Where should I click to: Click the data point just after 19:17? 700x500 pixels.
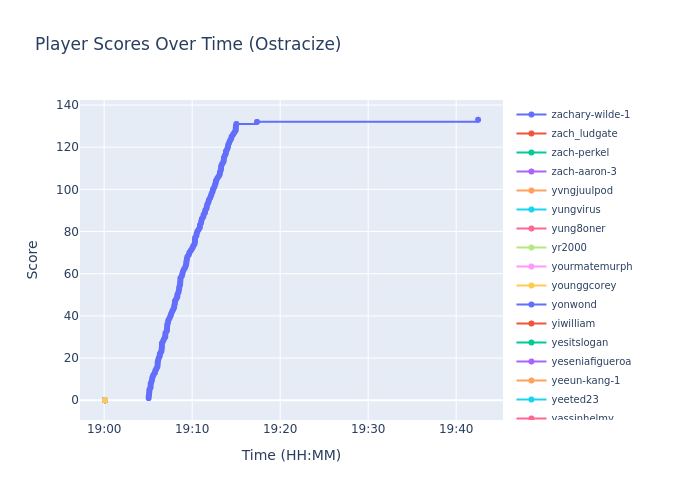click(x=256, y=122)
